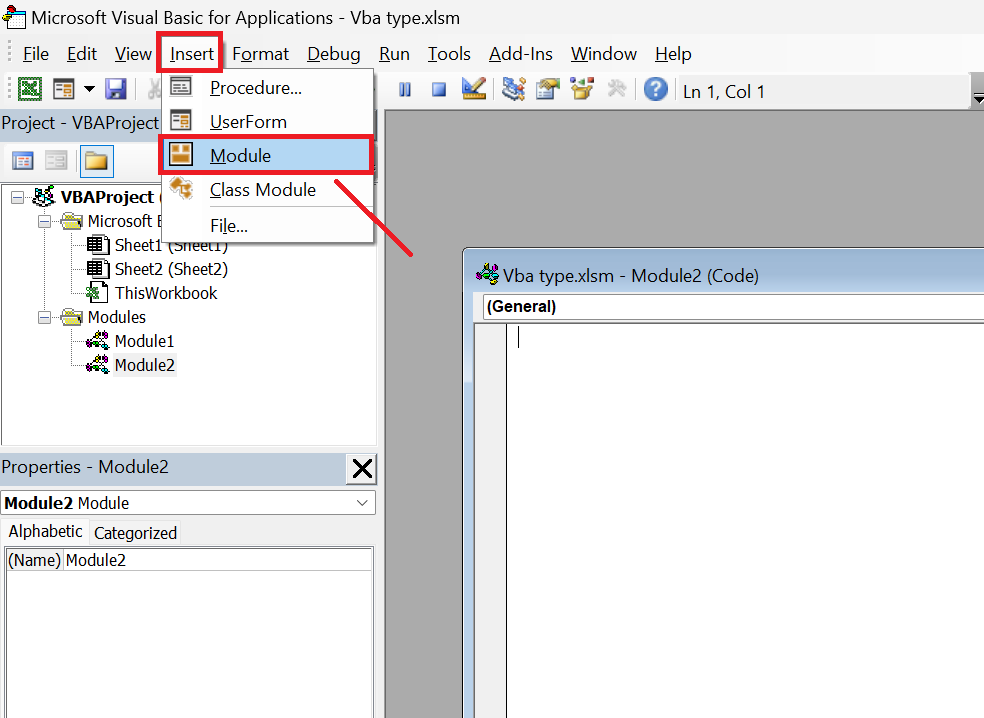
Task: Switch to the Categorized properties tab
Action: click(136, 533)
